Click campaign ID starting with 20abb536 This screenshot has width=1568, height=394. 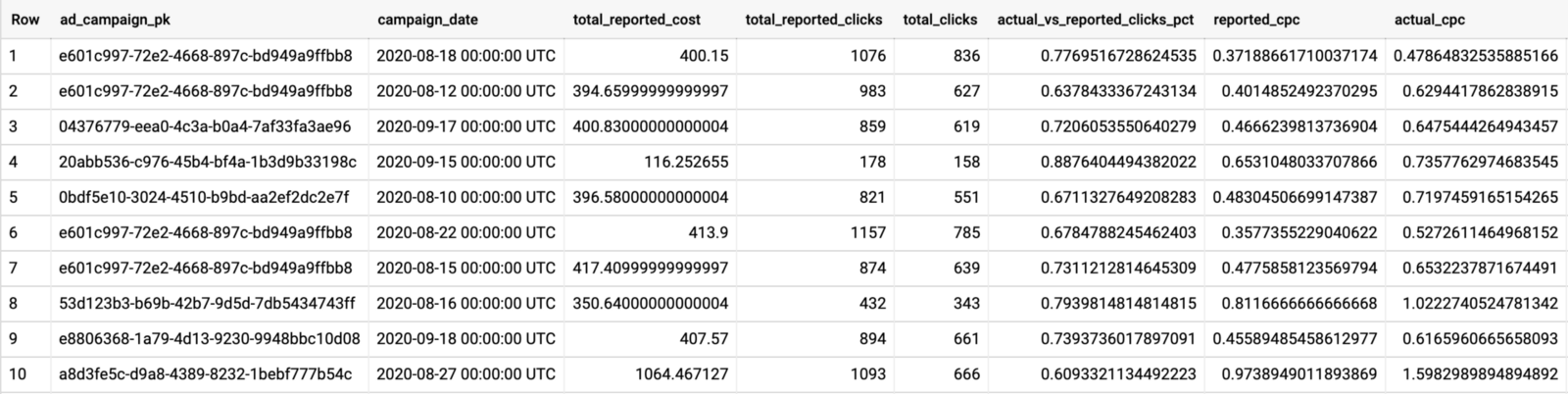click(x=208, y=162)
